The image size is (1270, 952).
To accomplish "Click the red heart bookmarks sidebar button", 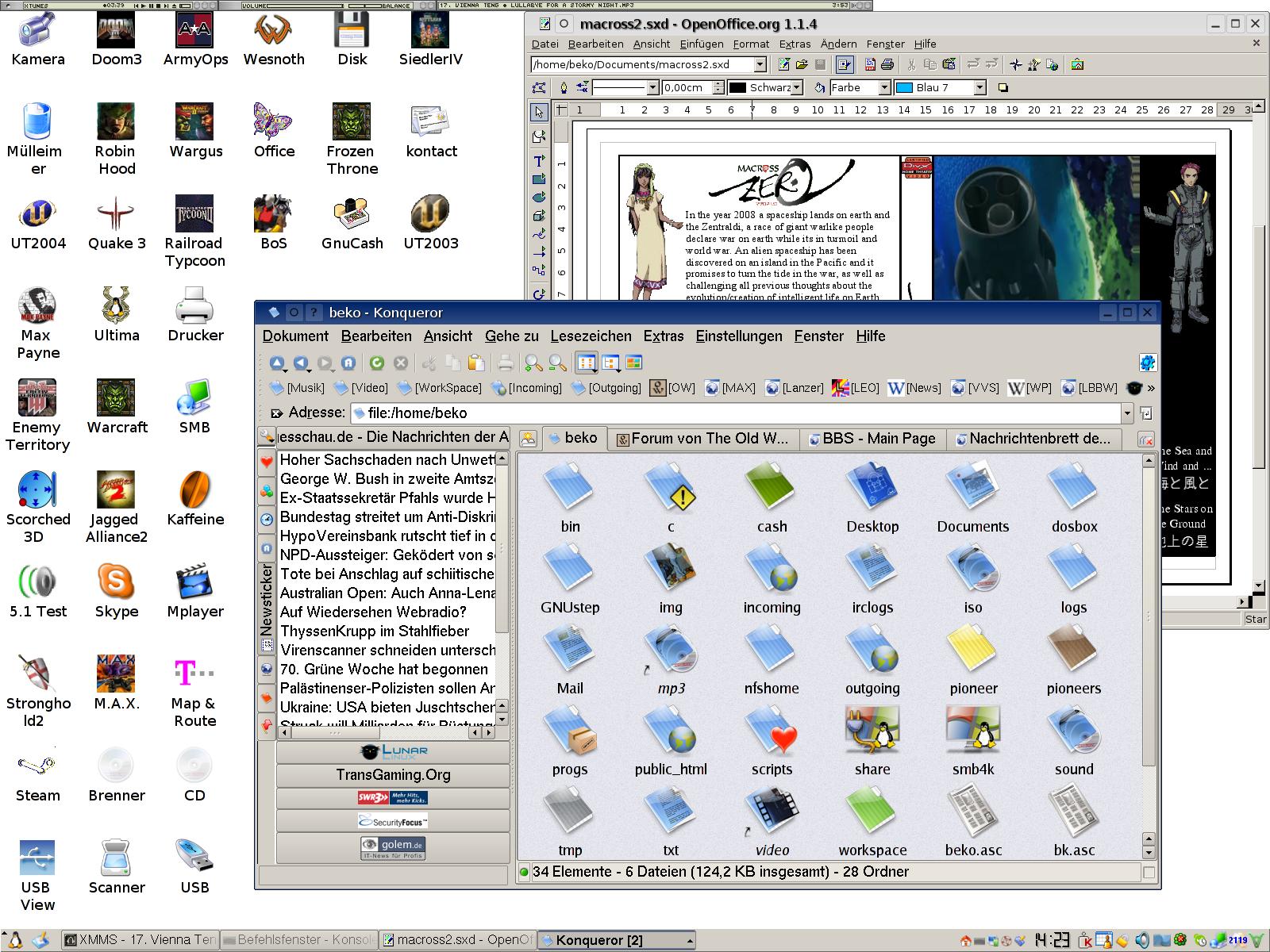I will tap(267, 461).
